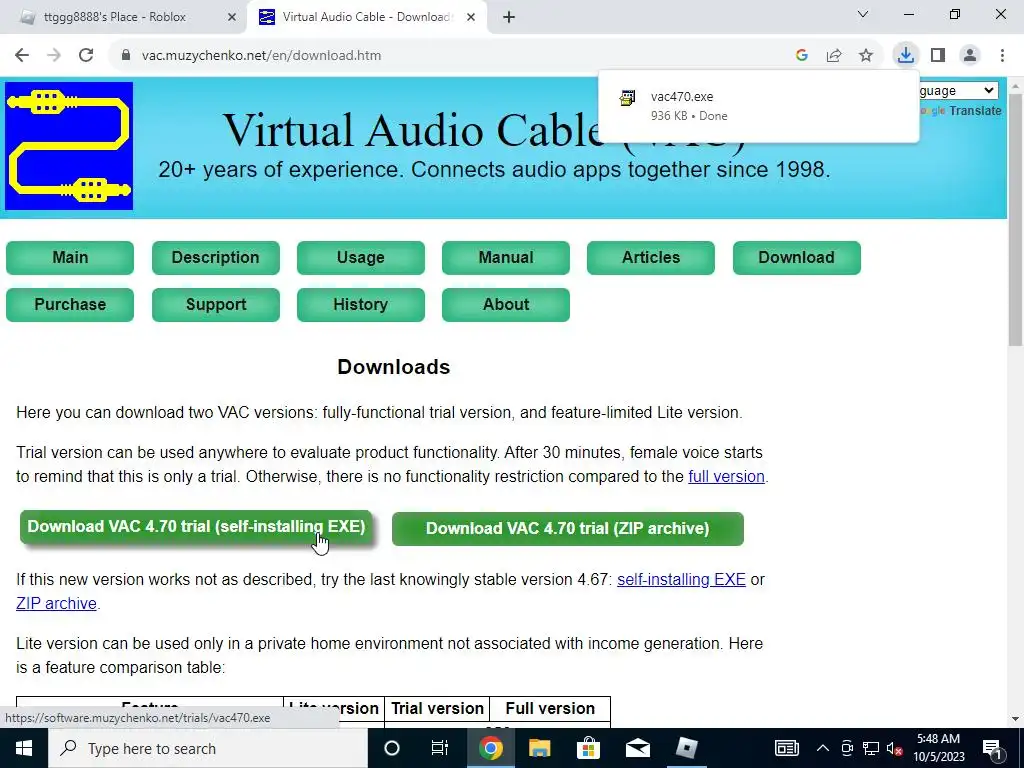
Task: Click the browser forward arrow
Action: 54,56
